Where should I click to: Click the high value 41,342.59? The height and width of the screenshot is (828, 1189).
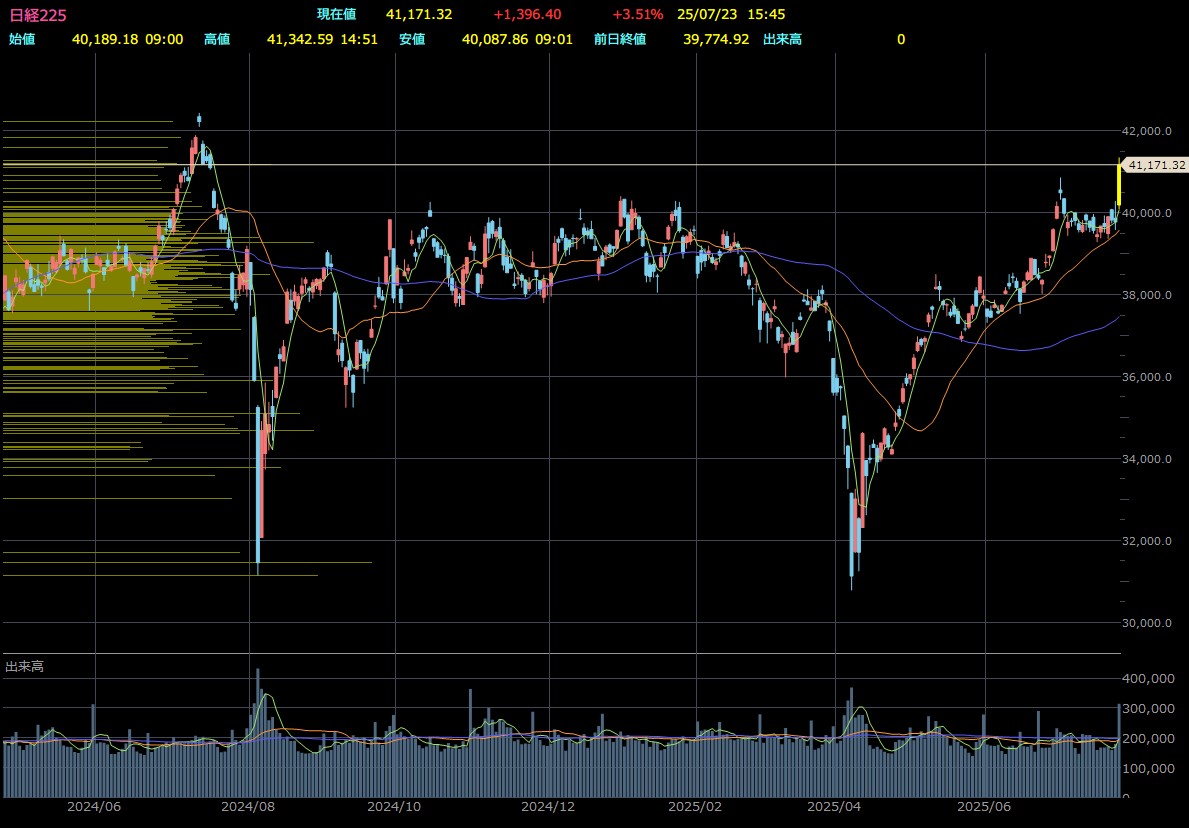point(300,39)
